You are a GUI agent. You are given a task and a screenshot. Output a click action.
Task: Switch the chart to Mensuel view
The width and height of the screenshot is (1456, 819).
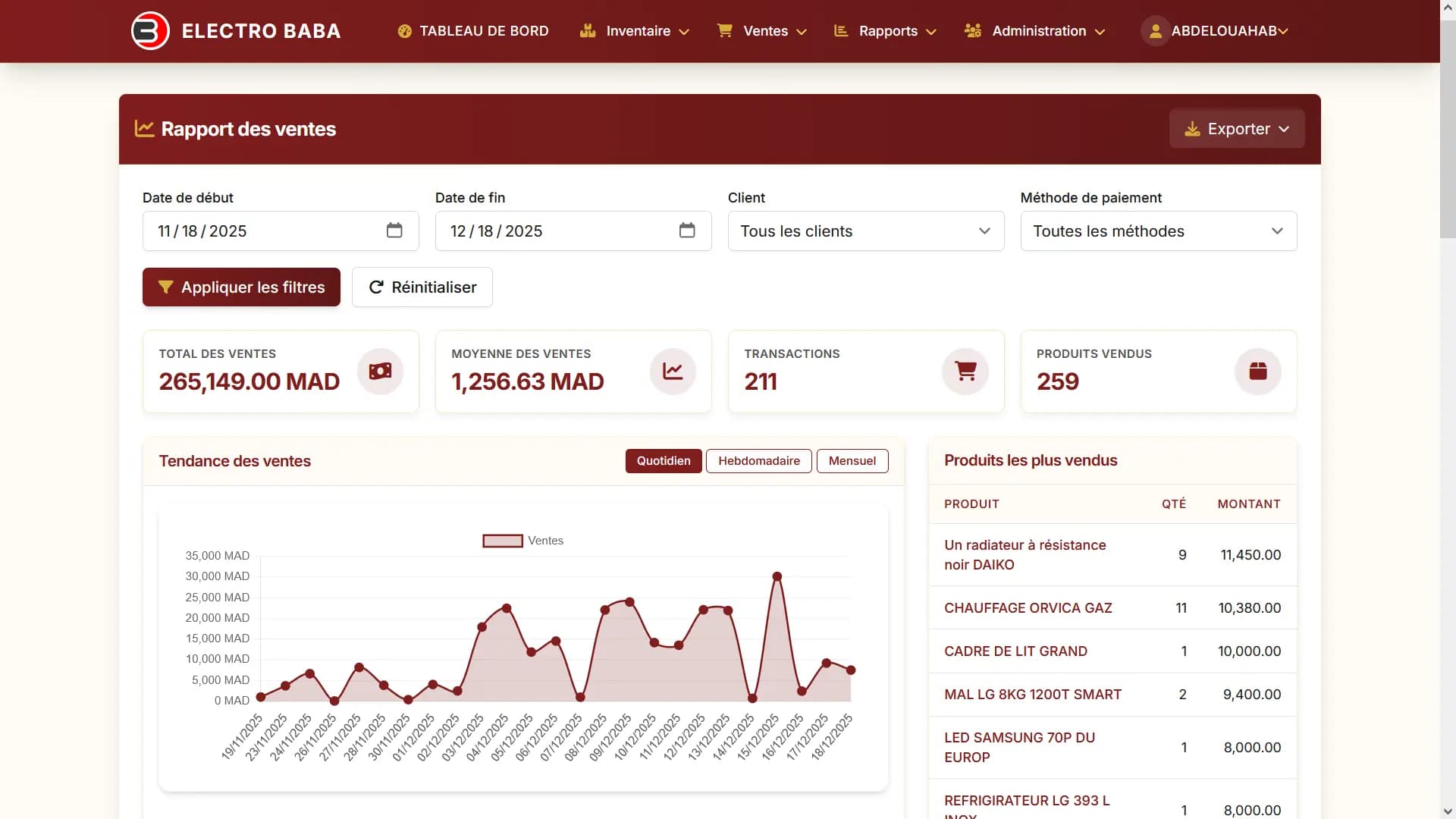pos(852,461)
